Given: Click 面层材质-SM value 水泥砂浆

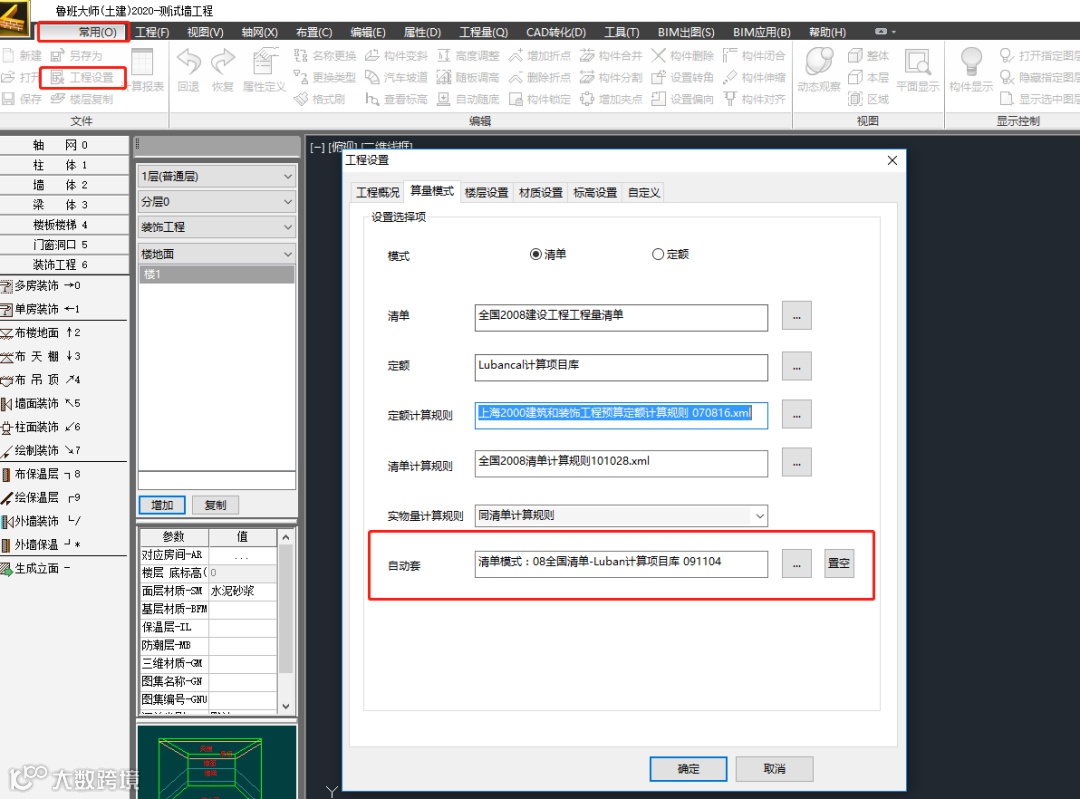Looking at the screenshot, I should [x=242, y=591].
